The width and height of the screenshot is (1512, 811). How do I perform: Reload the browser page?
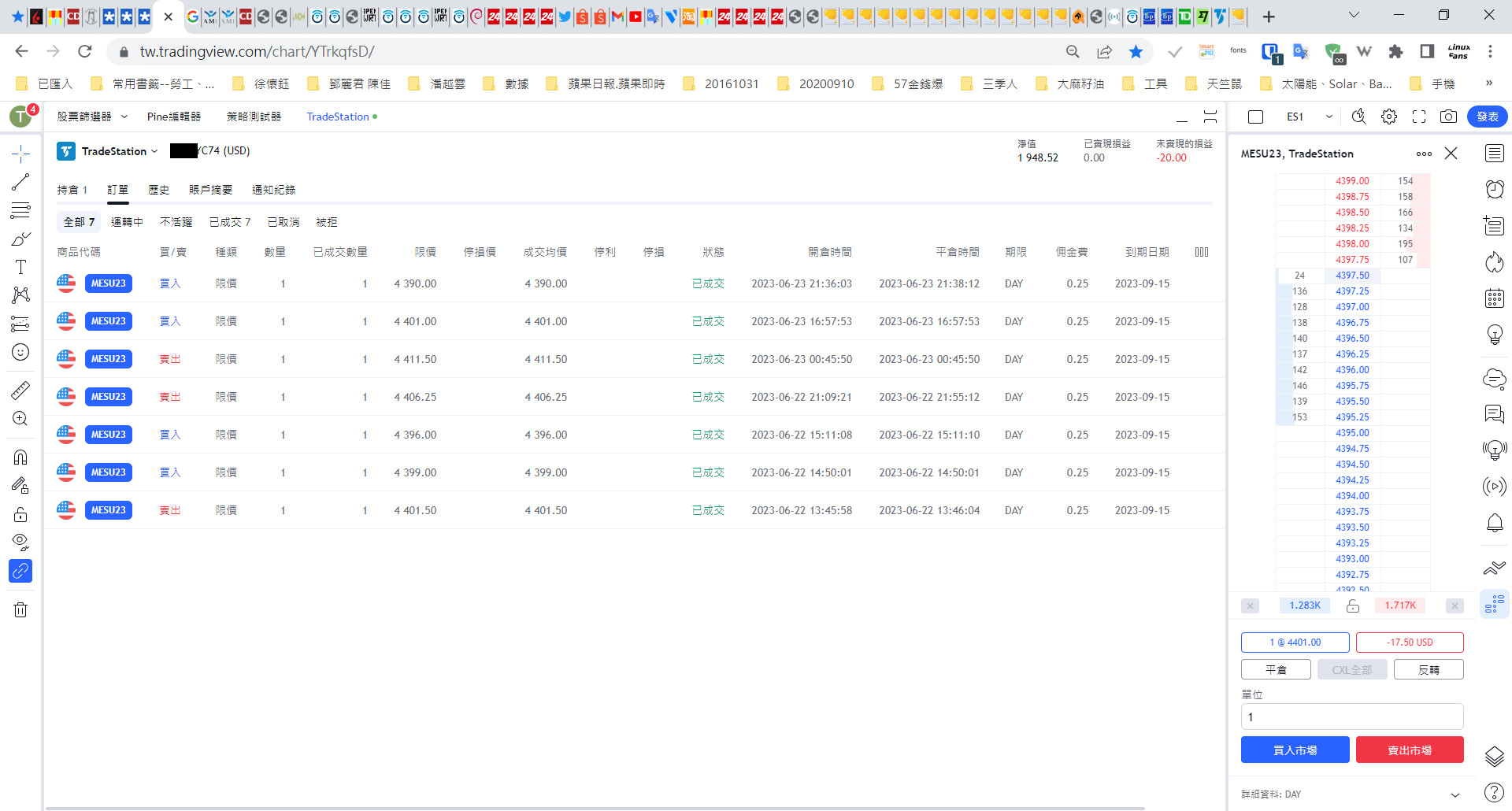tap(85, 51)
